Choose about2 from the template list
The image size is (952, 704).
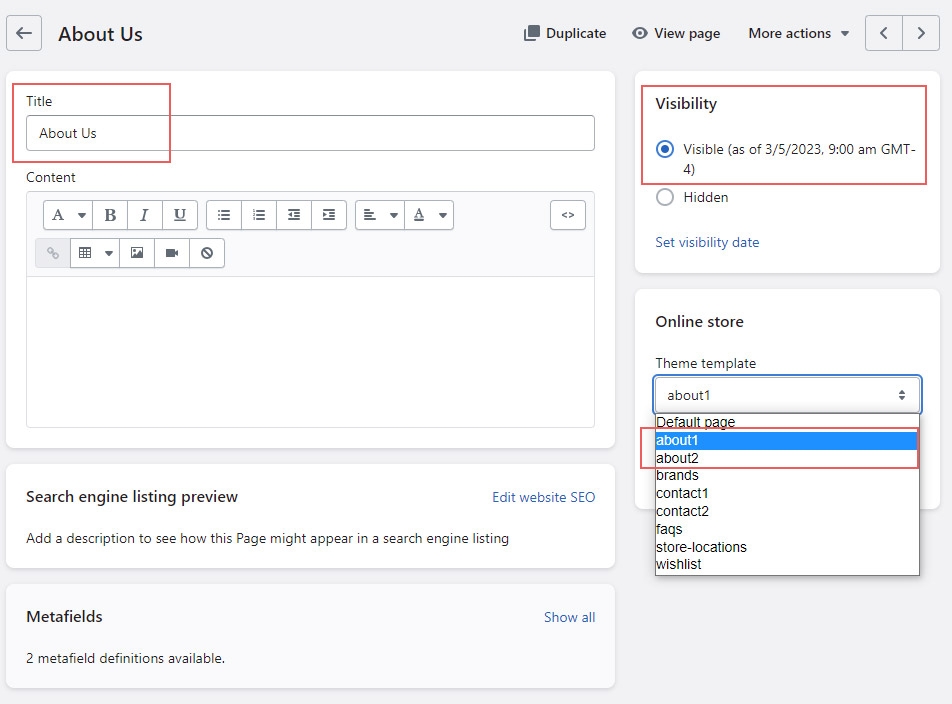[677, 458]
